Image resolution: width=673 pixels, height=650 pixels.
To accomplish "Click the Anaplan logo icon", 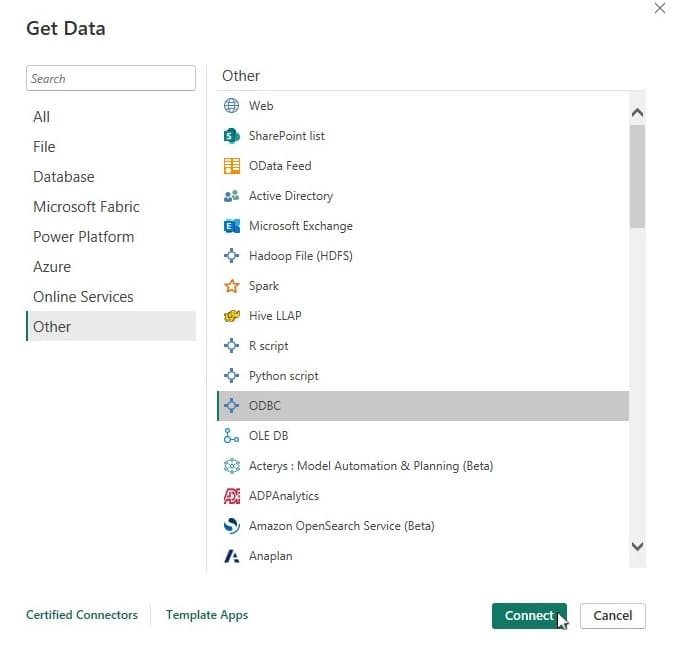I will 232,556.
